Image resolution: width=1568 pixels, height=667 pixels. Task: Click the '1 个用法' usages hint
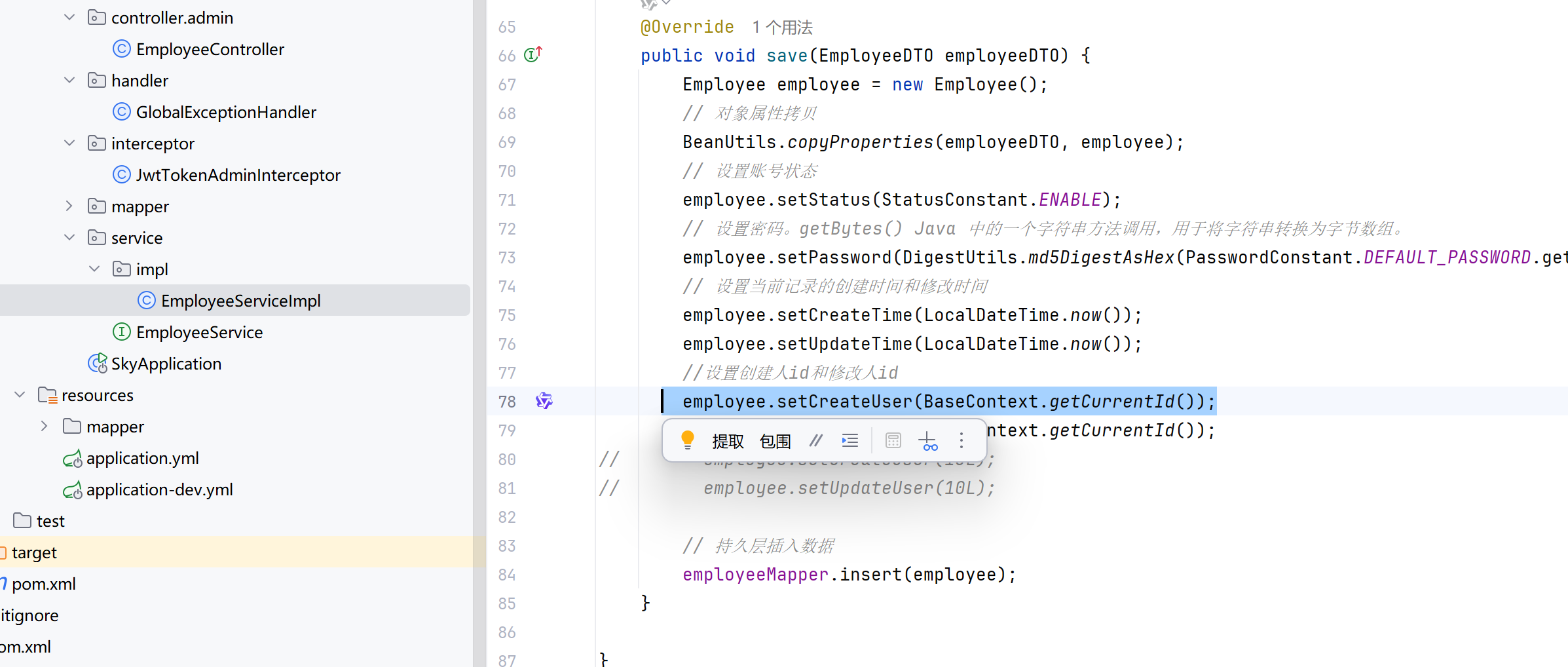tap(782, 28)
